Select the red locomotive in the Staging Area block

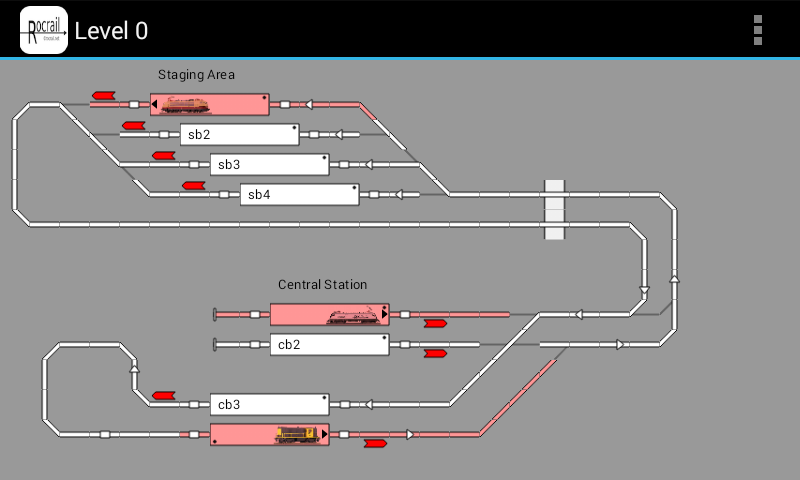184,104
